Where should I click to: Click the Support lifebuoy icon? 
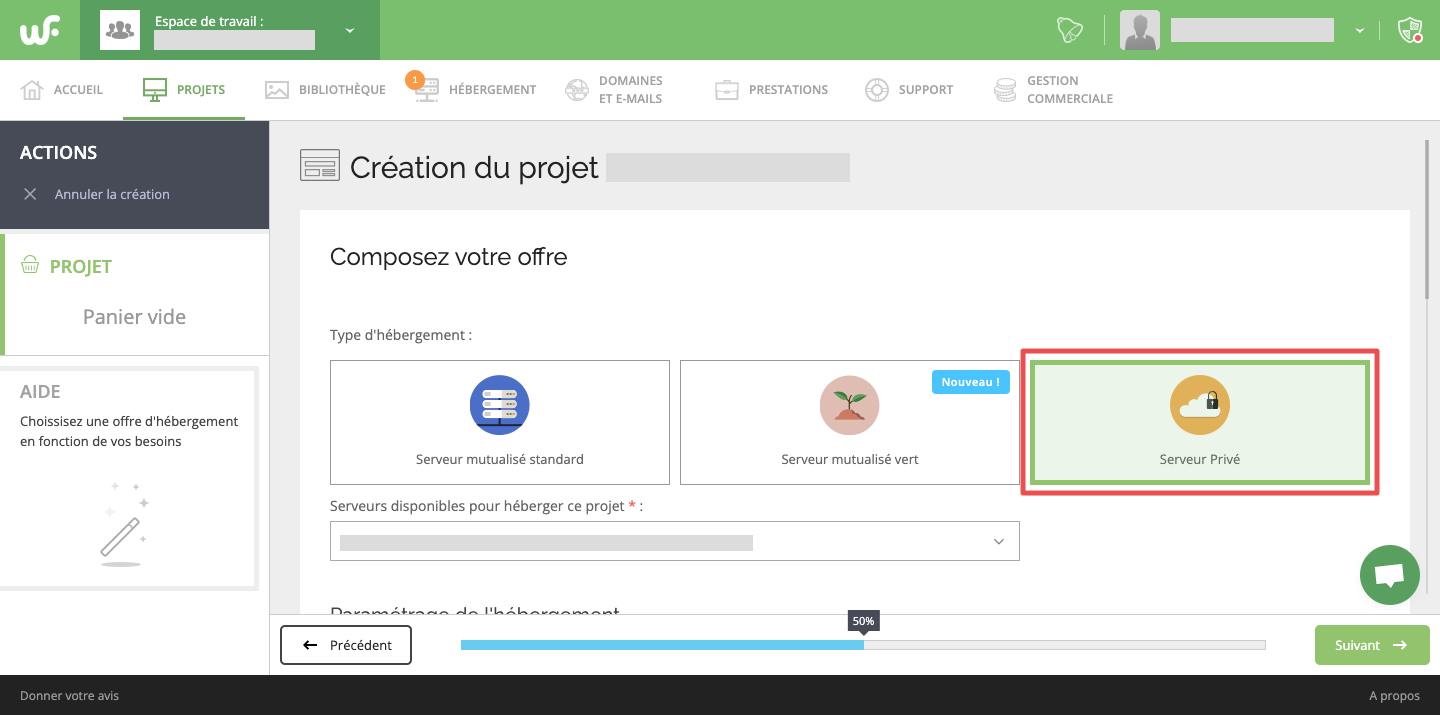pos(877,90)
